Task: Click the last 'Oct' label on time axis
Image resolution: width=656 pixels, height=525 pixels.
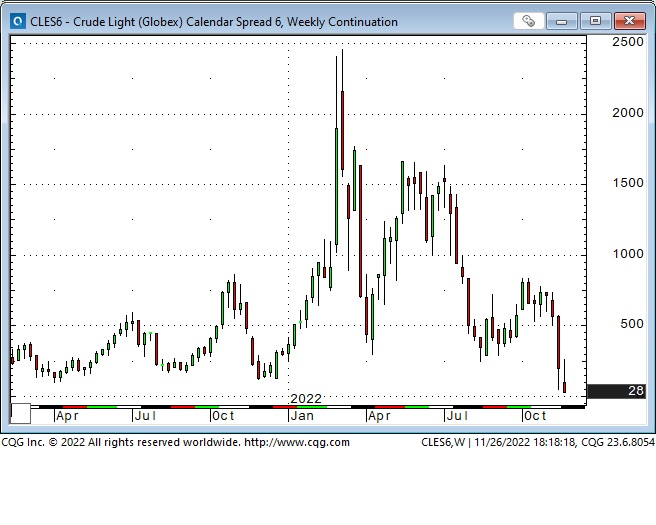Action: tap(535, 416)
